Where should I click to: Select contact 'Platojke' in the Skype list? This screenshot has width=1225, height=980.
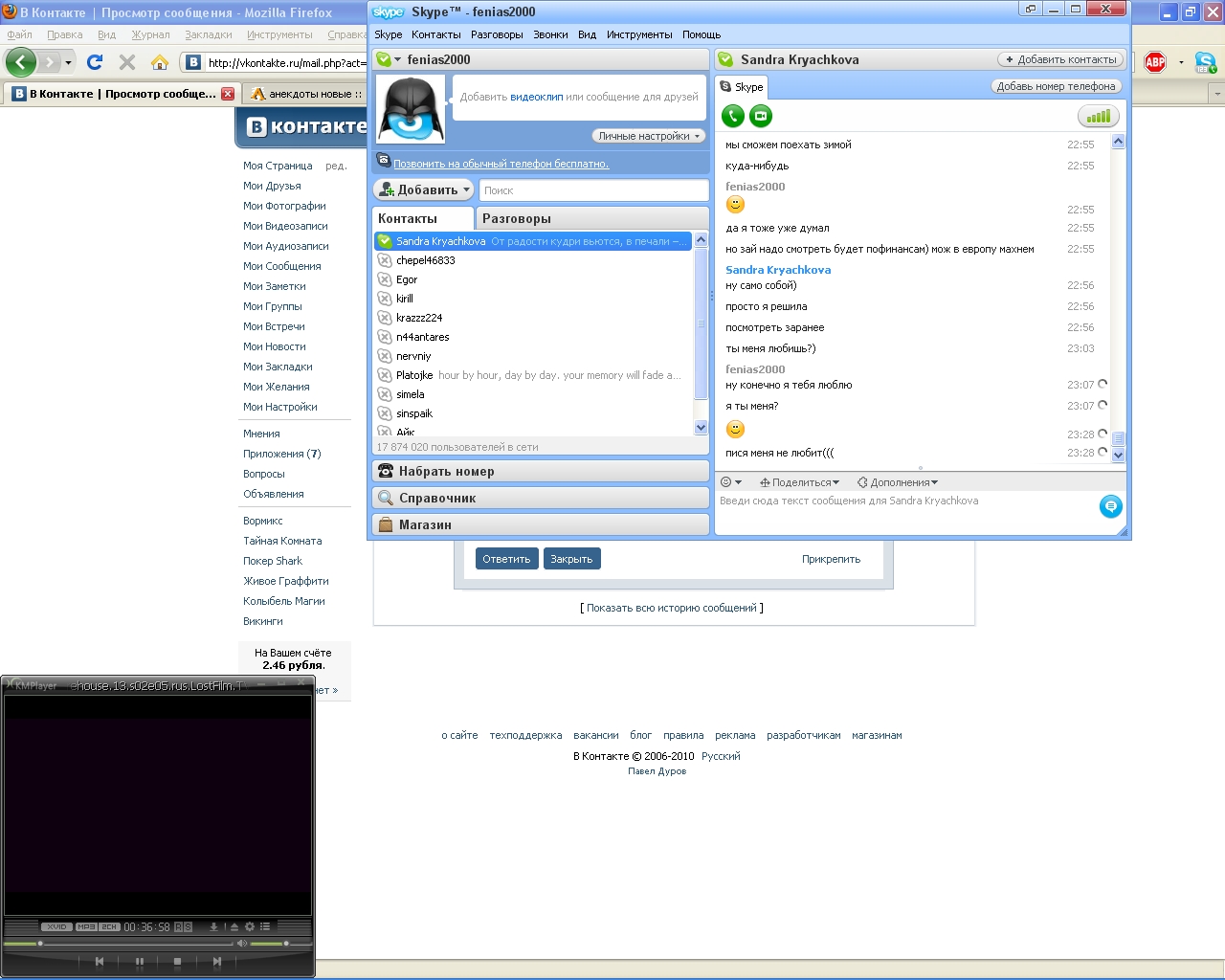[x=532, y=375]
